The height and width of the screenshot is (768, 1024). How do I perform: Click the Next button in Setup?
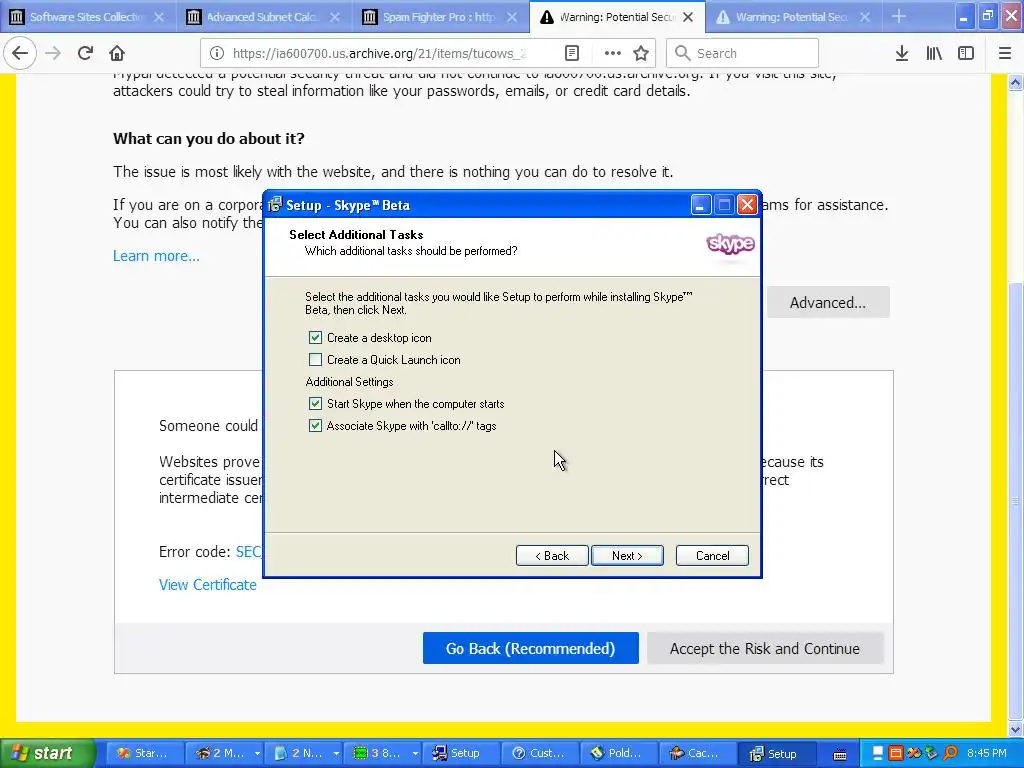pos(627,556)
